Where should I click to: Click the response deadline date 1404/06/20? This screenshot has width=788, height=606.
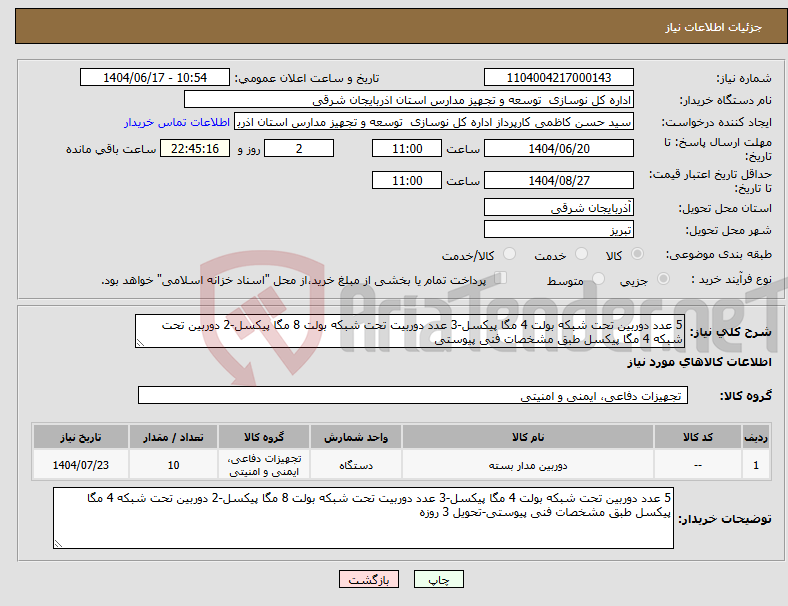pyautogui.click(x=558, y=148)
